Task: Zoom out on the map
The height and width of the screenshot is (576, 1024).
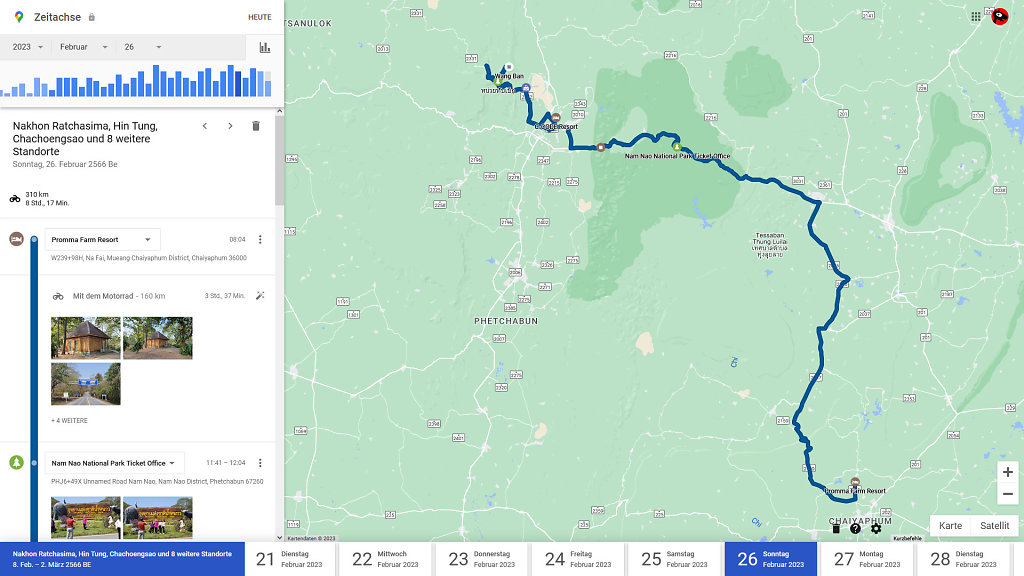Action: [x=1007, y=494]
